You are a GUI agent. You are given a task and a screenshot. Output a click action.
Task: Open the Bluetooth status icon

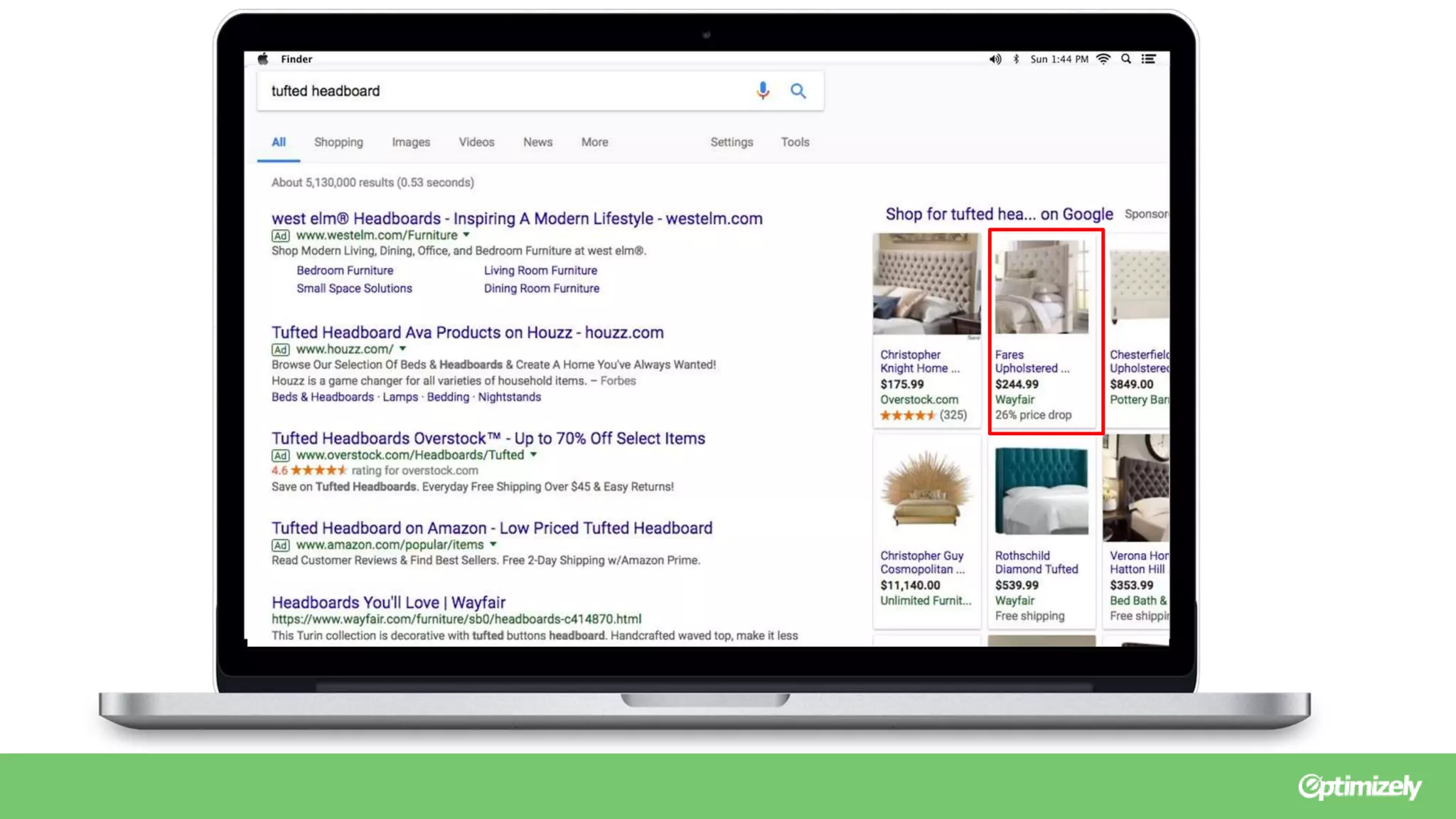(1016, 59)
